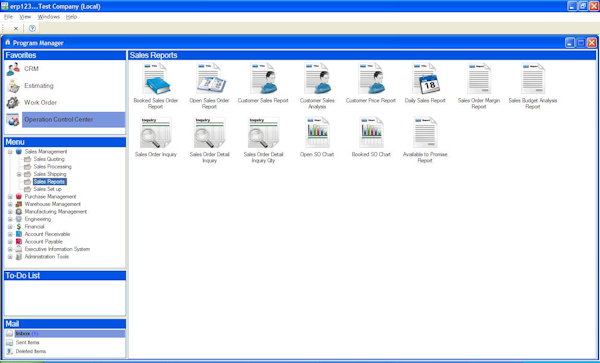Screen dimensions: 600x363
Task: Collapse the Sales Management tree node
Action: (x=10, y=152)
